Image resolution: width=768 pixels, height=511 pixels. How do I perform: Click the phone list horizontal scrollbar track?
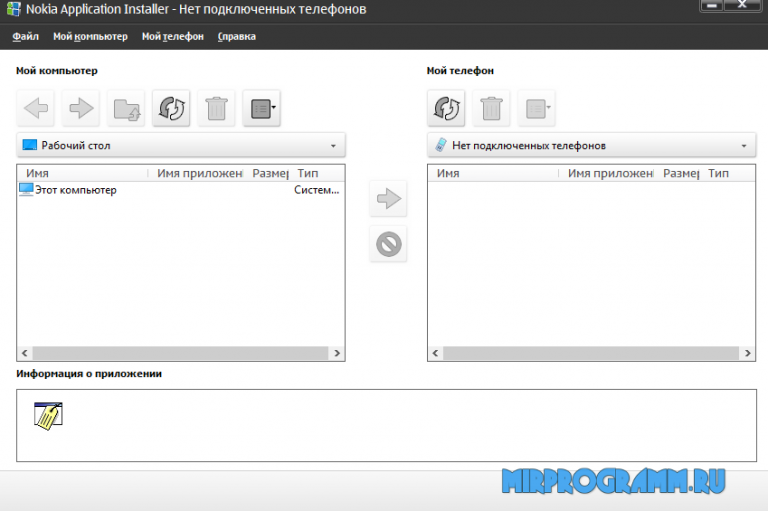591,353
